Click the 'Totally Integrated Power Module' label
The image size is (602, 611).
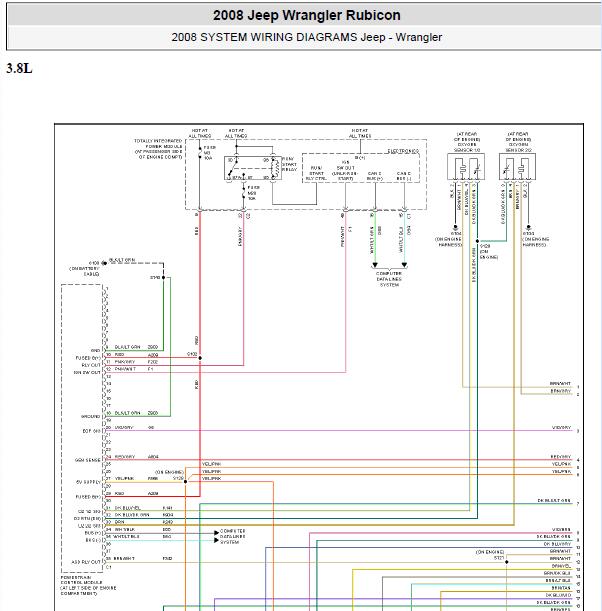(x=158, y=148)
